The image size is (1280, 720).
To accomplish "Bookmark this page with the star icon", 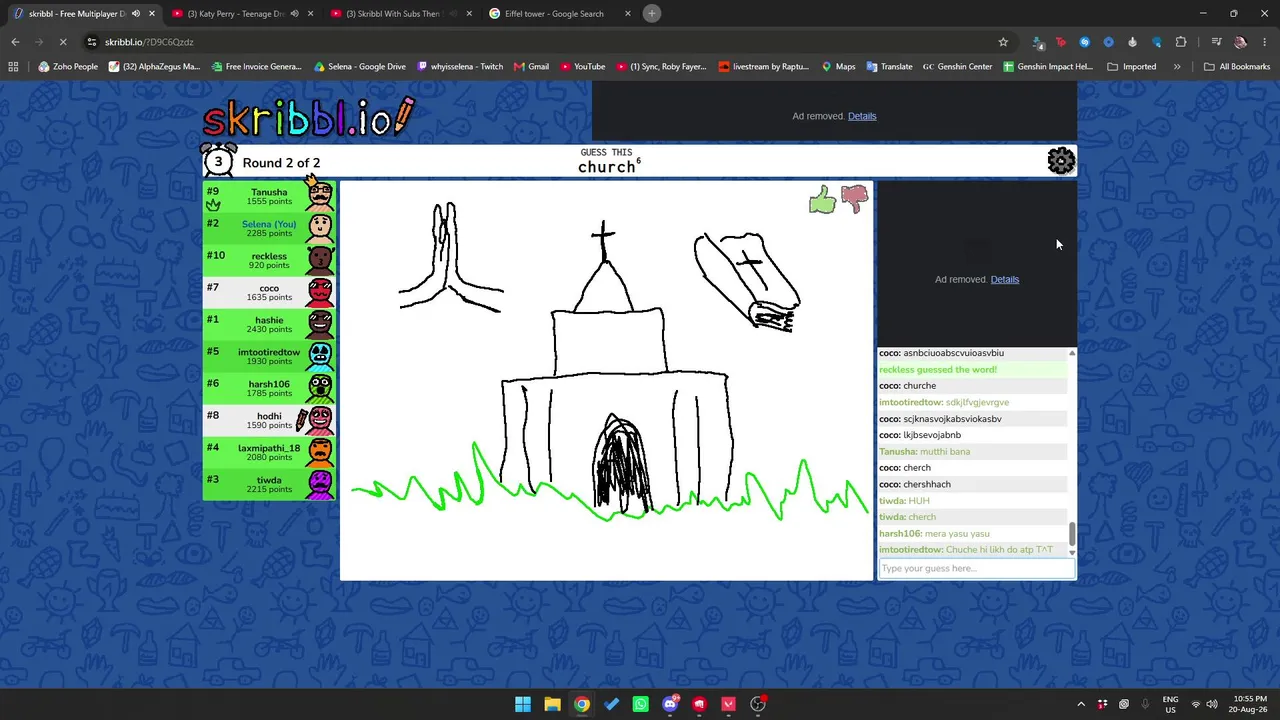I will click(1003, 42).
